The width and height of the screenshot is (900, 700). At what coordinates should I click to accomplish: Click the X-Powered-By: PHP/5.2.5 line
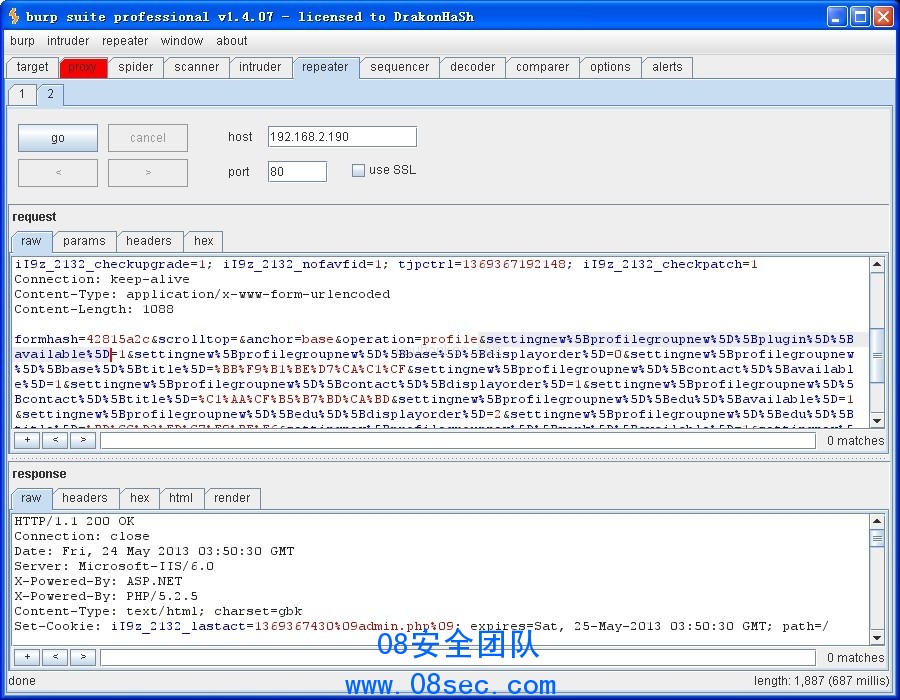[x=106, y=596]
